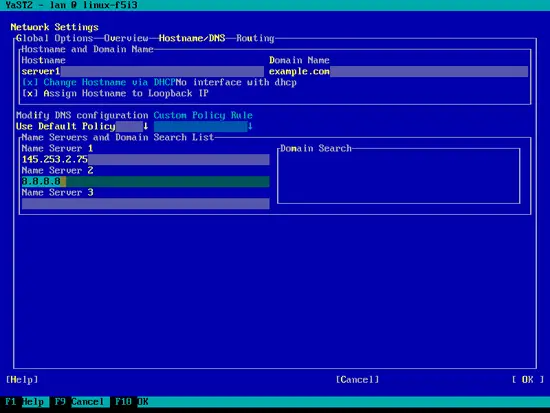The image size is (550, 413).
Task: Click inside the Domain Search box
Action: pos(398,177)
